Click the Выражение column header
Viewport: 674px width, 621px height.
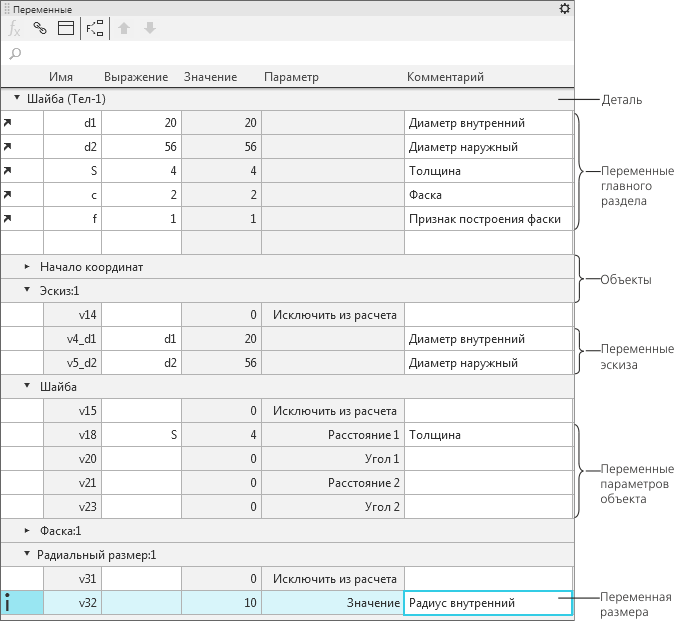[134, 77]
